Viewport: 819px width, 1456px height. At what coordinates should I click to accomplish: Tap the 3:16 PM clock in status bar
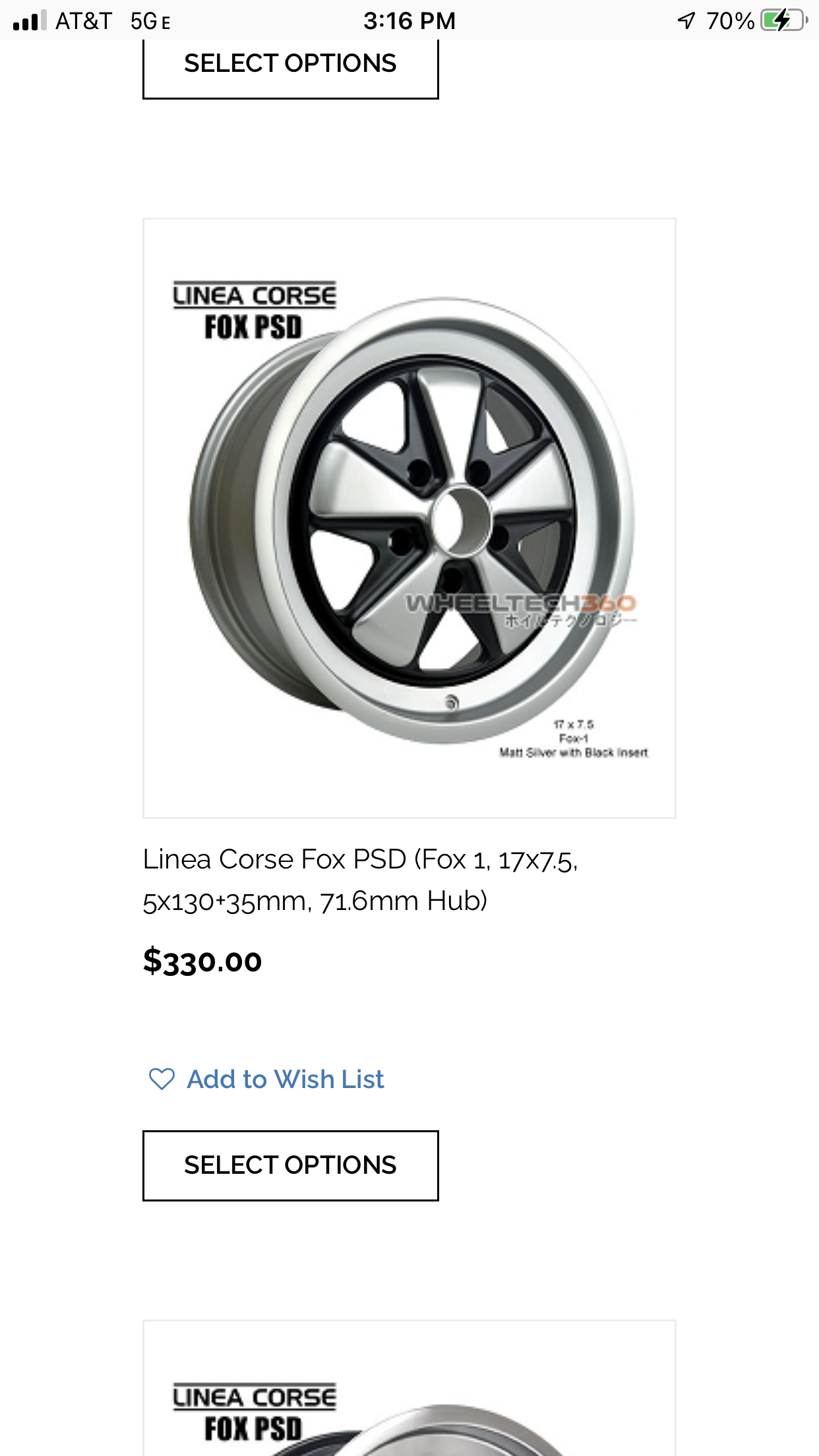[409, 20]
